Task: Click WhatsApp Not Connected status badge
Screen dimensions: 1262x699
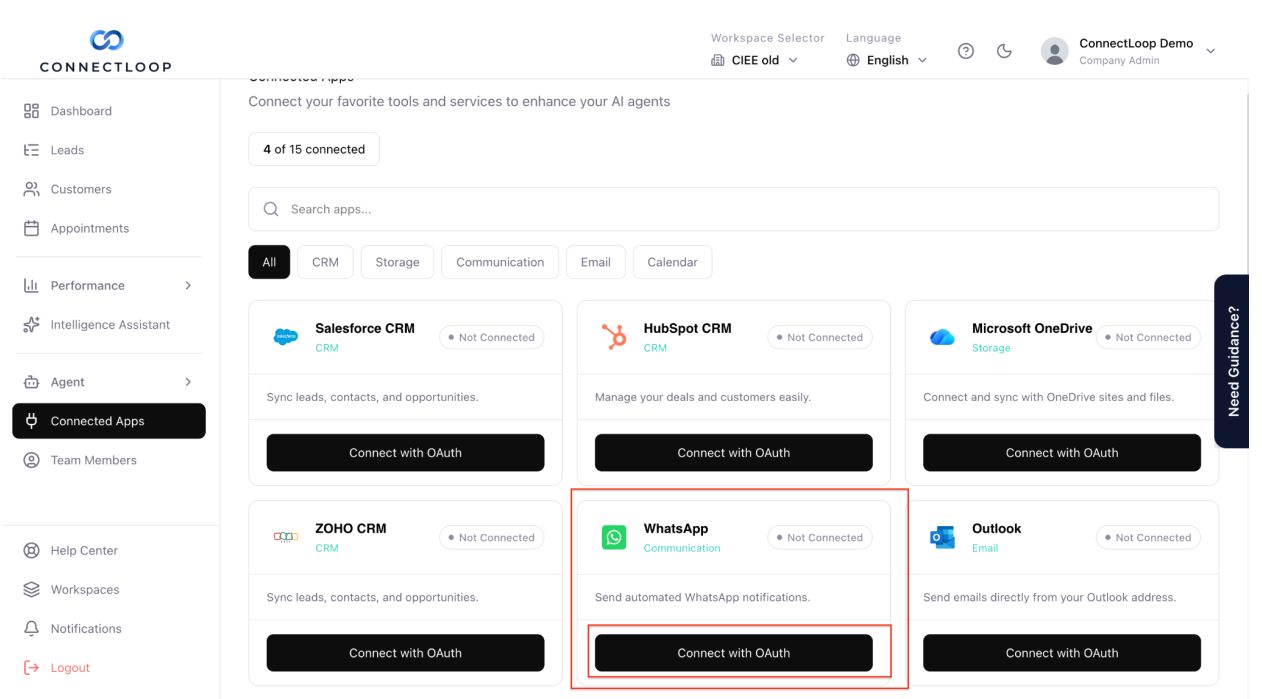Action: tap(820, 537)
